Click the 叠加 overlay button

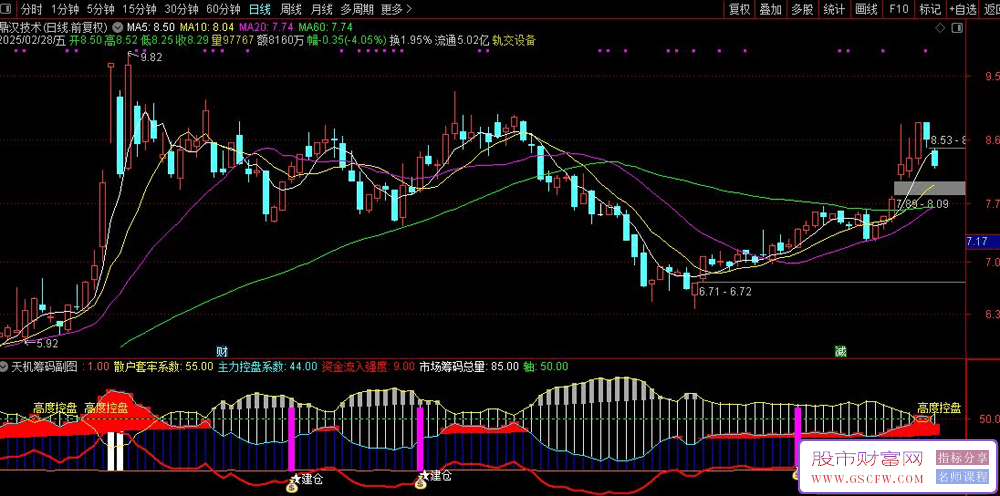pyautogui.click(x=770, y=9)
